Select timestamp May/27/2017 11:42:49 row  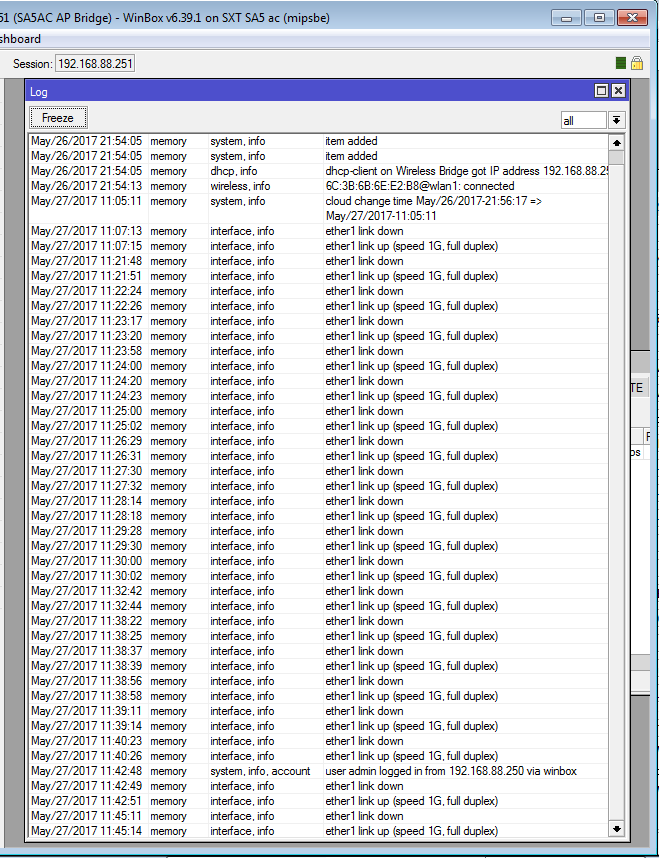coord(319,786)
